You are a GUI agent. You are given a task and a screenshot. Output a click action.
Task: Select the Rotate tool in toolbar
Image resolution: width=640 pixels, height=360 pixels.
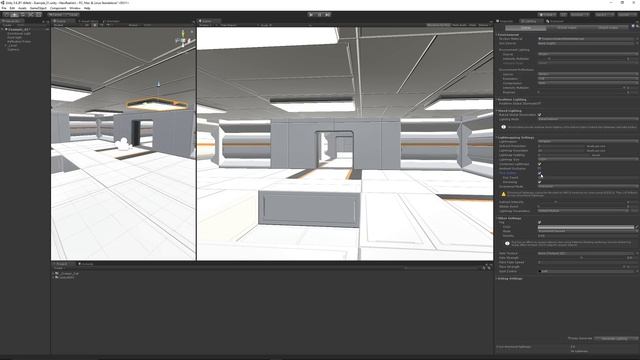[x=22, y=15]
